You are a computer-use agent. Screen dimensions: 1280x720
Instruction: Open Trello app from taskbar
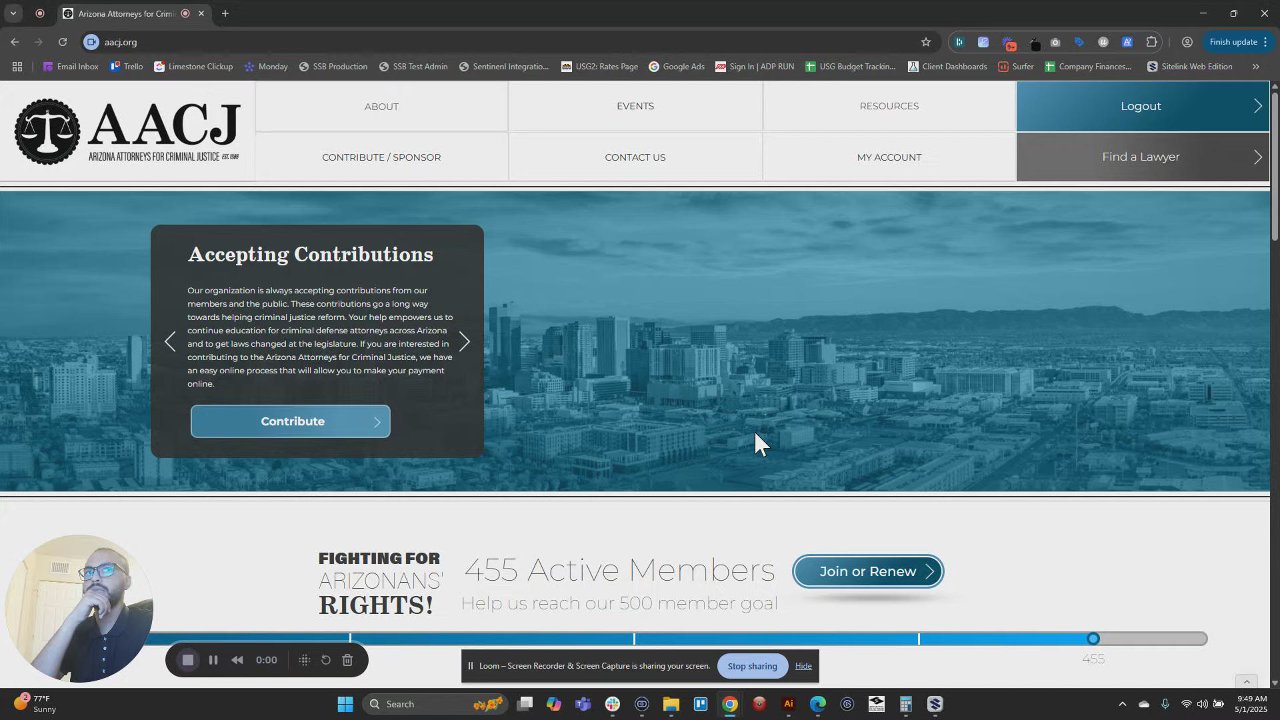tap(700, 704)
